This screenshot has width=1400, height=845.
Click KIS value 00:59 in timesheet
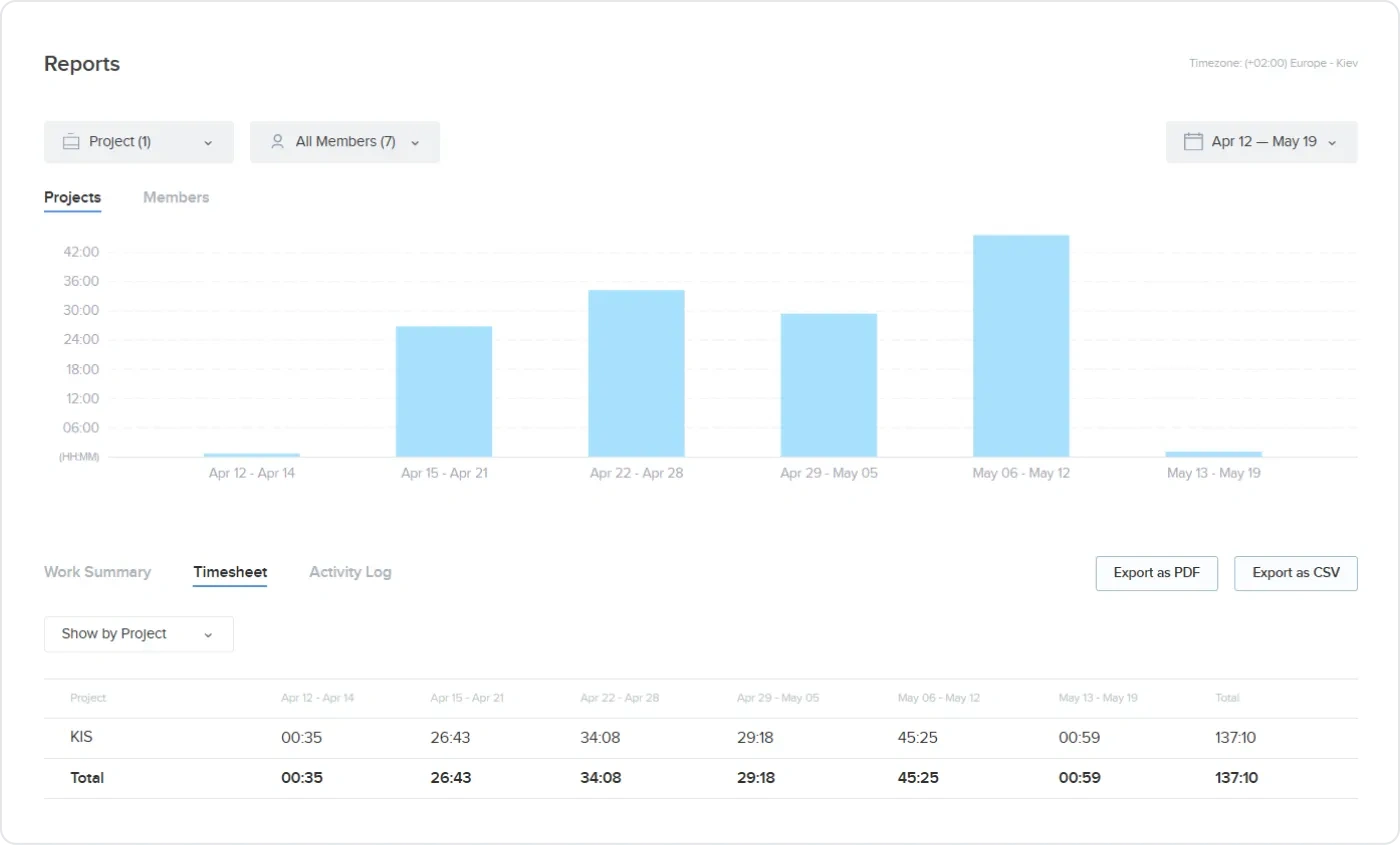(x=1080, y=739)
